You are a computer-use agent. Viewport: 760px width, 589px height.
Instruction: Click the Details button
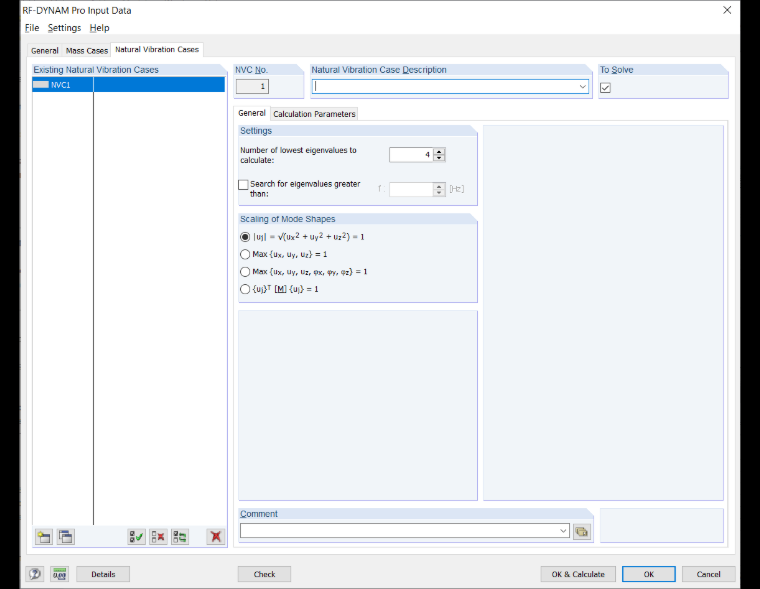click(x=103, y=574)
